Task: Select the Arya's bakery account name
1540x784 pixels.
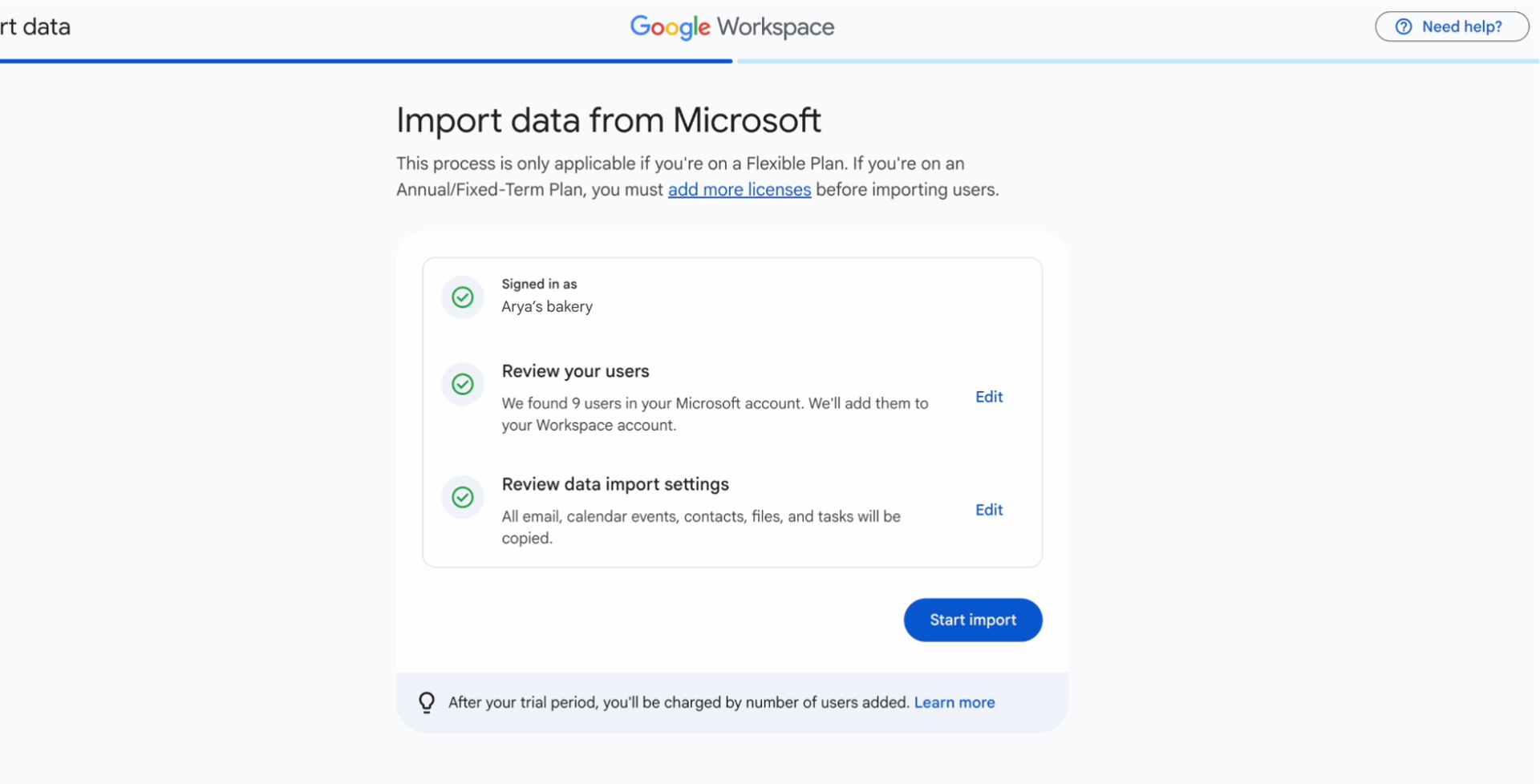Action: (x=547, y=307)
